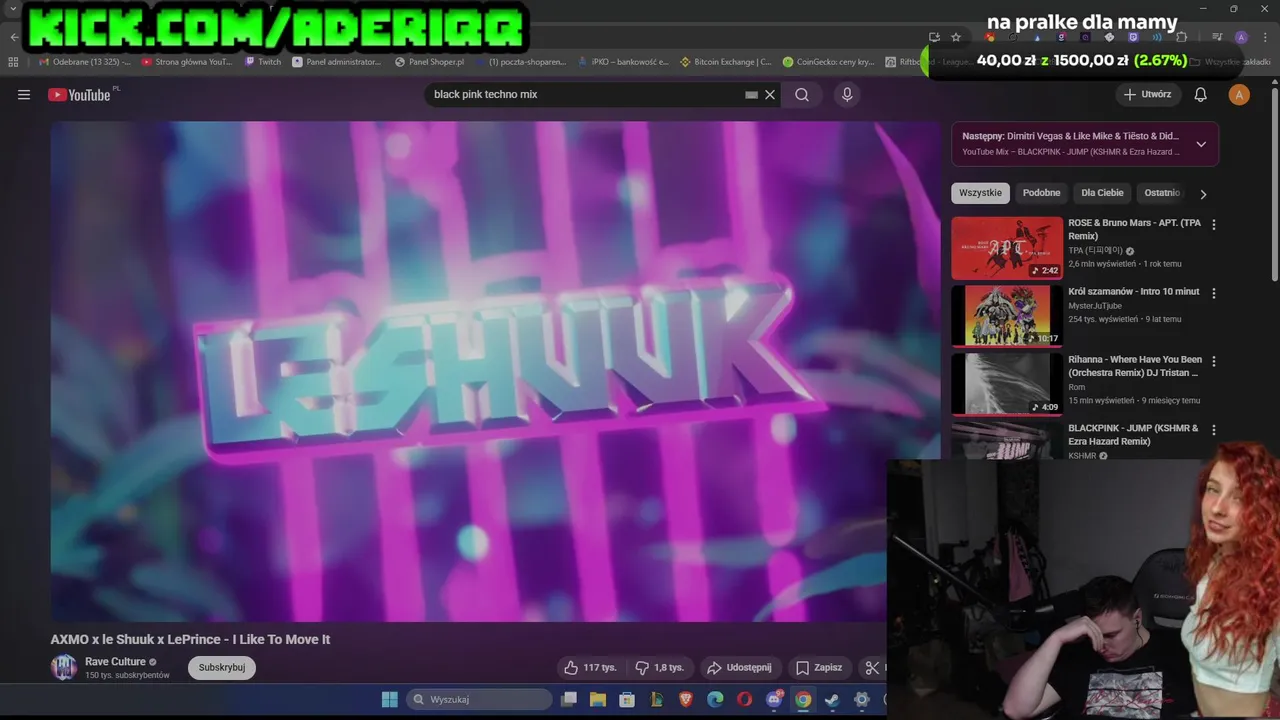Open the Chrome profile avatar
Screen dimensions: 1280x720
(x=1241, y=37)
